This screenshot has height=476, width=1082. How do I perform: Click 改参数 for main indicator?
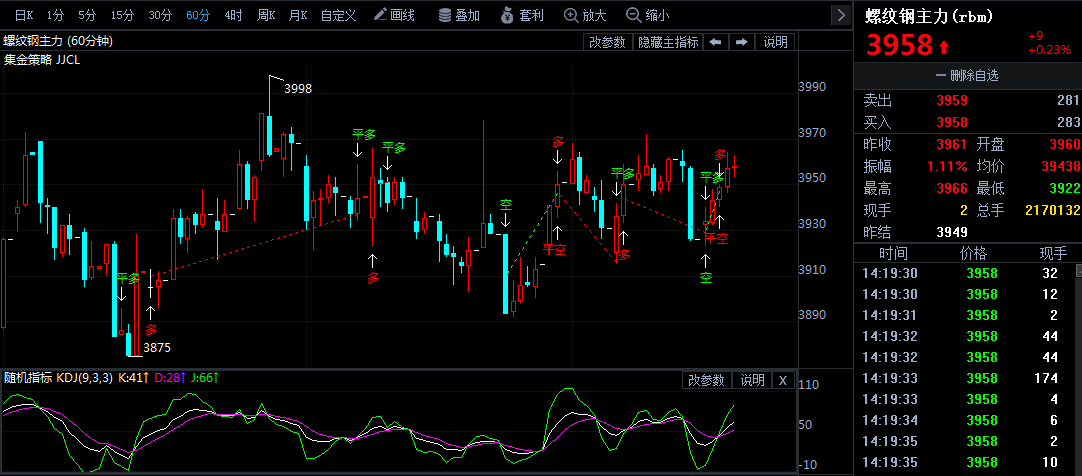click(607, 42)
